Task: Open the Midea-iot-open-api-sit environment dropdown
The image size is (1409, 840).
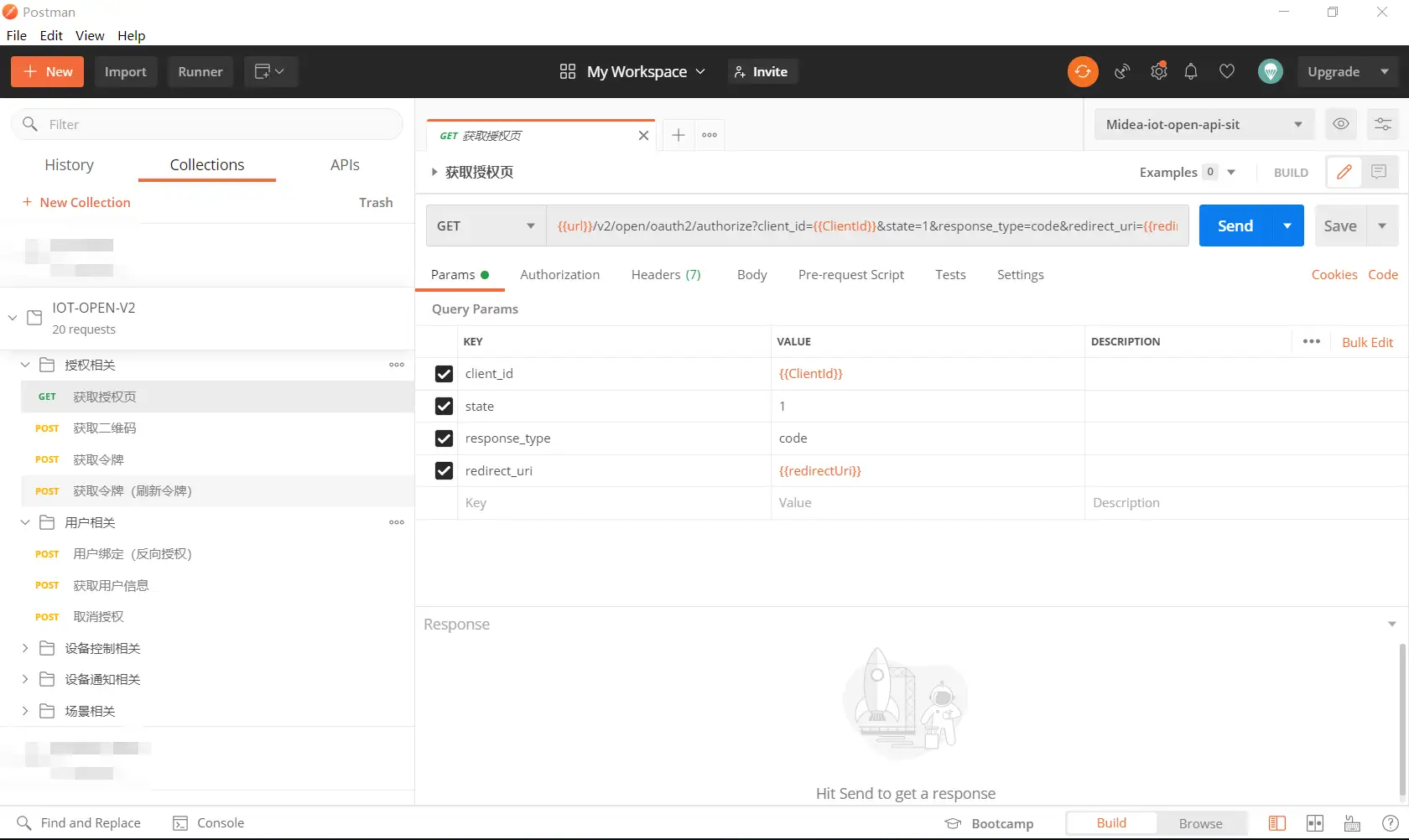Action: (x=1204, y=124)
